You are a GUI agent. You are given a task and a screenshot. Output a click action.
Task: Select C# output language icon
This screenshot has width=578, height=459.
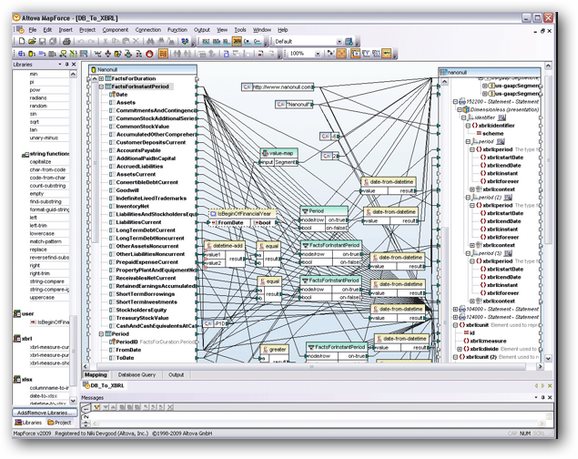tap(247, 41)
